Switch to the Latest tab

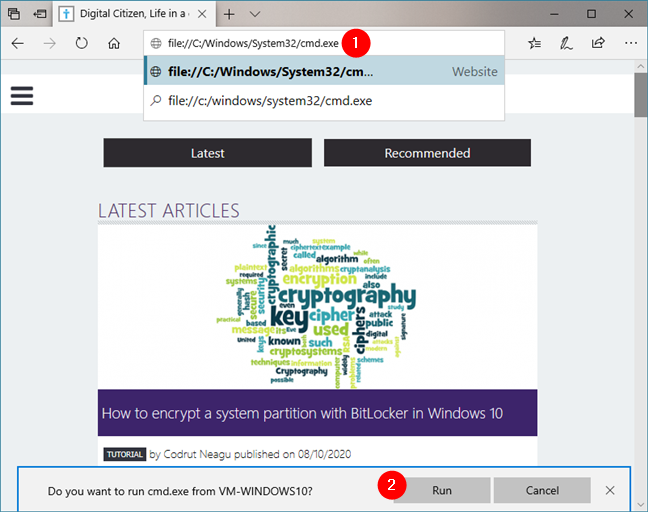[207, 153]
